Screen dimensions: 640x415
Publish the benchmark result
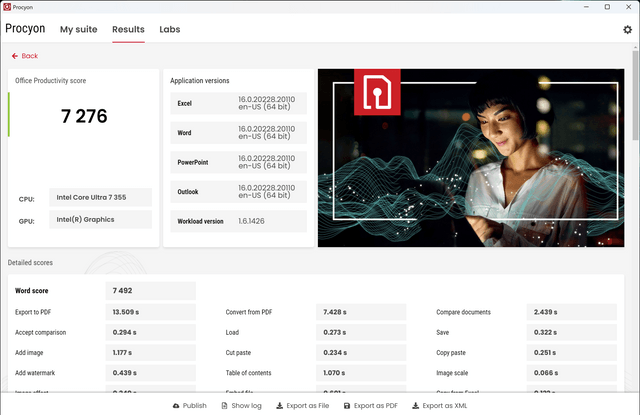pos(190,406)
